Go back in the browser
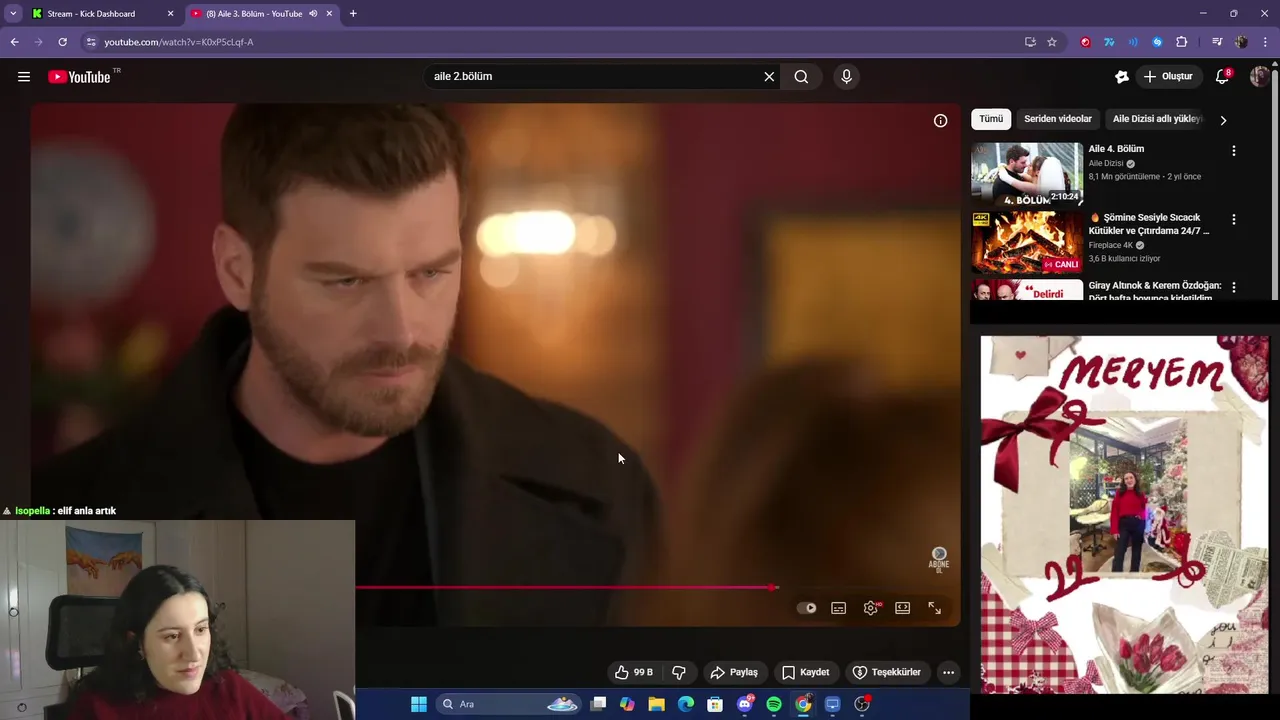Viewport: 1280px width, 720px height. (x=14, y=42)
